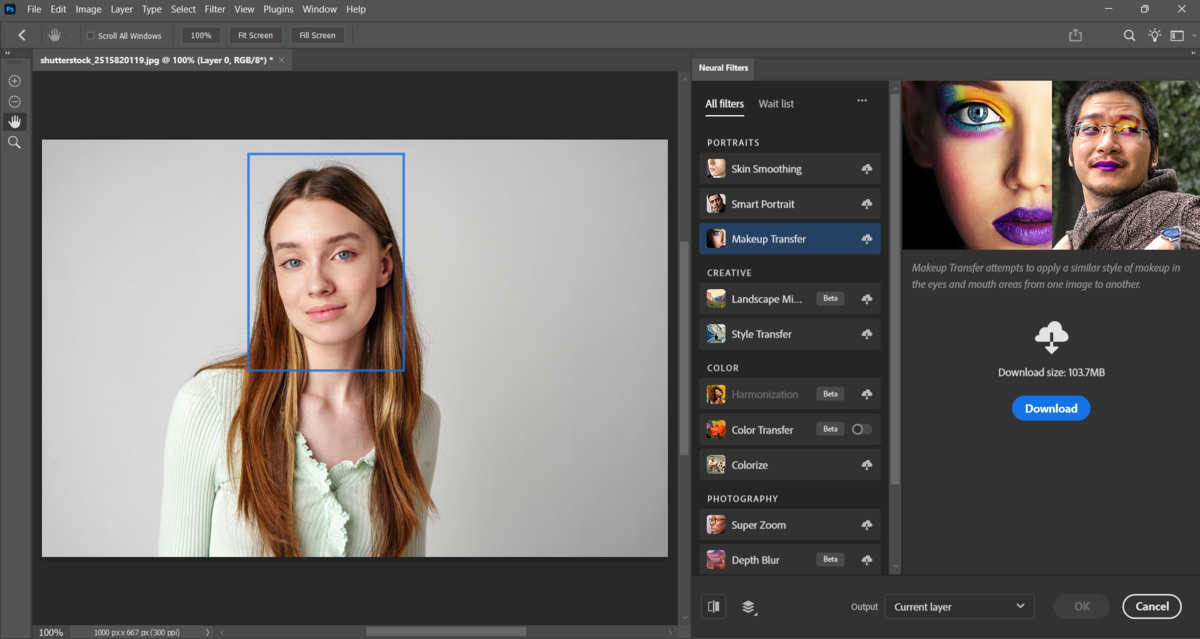The height and width of the screenshot is (639, 1200).
Task: Switch to the All filters tab
Action: [x=724, y=104]
